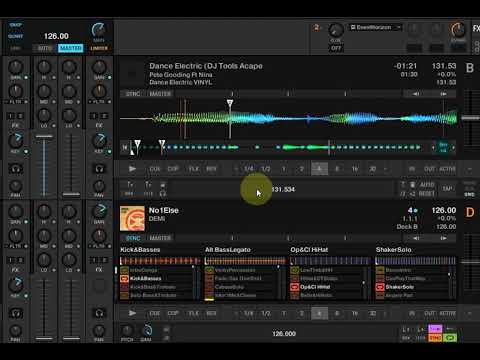The image size is (480, 360).
Task: Toggle the LIMITER button
Action: point(99,48)
